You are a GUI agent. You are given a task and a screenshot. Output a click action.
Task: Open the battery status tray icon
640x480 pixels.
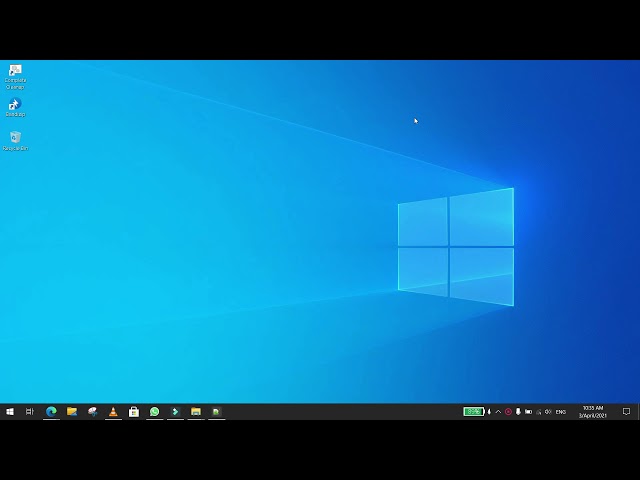528,411
